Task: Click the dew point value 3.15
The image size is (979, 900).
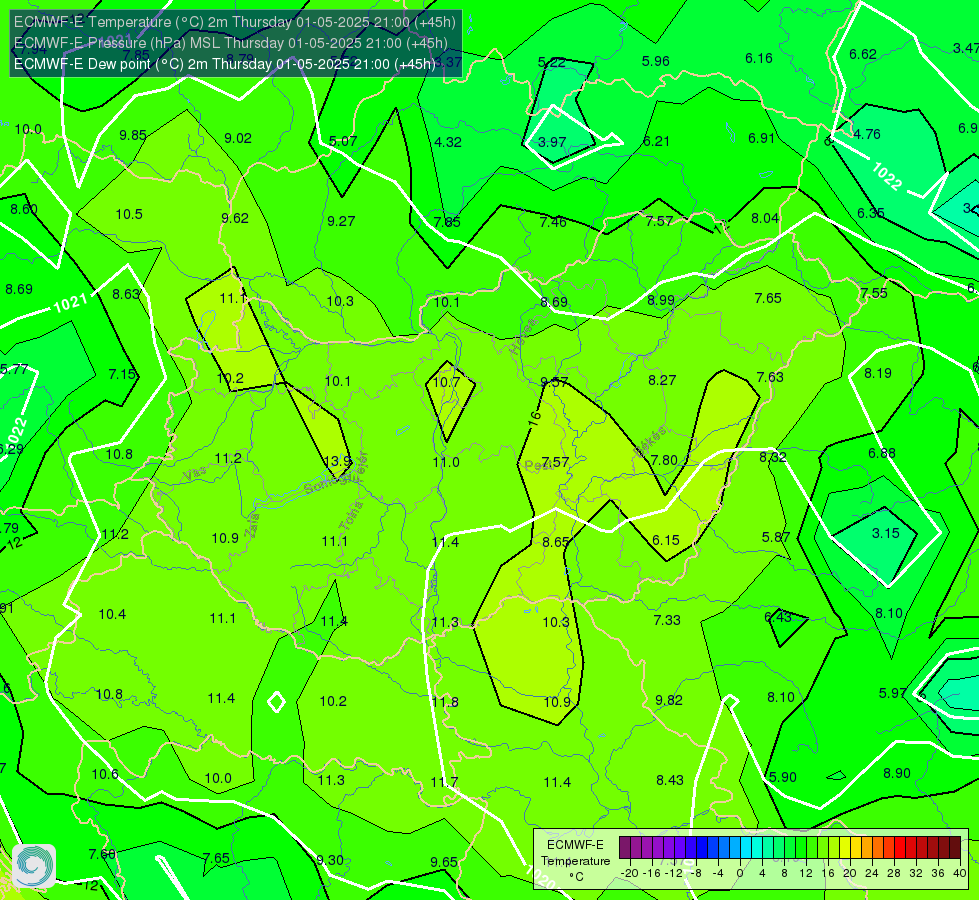Action: (x=885, y=533)
